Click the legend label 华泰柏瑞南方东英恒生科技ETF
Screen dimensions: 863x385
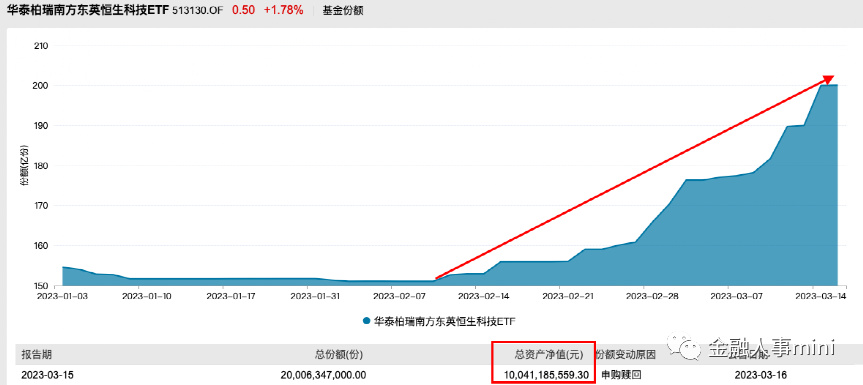pos(446,321)
